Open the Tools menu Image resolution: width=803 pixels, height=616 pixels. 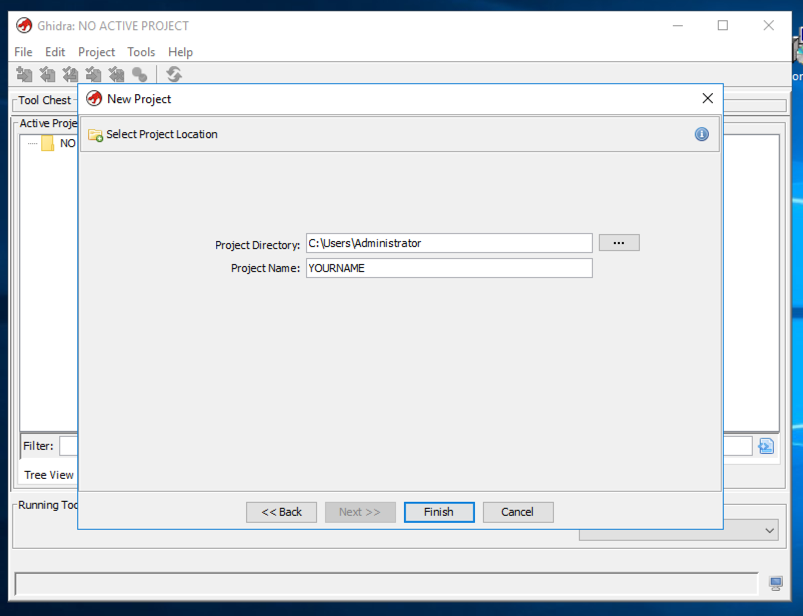pyautogui.click(x=141, y=52)
